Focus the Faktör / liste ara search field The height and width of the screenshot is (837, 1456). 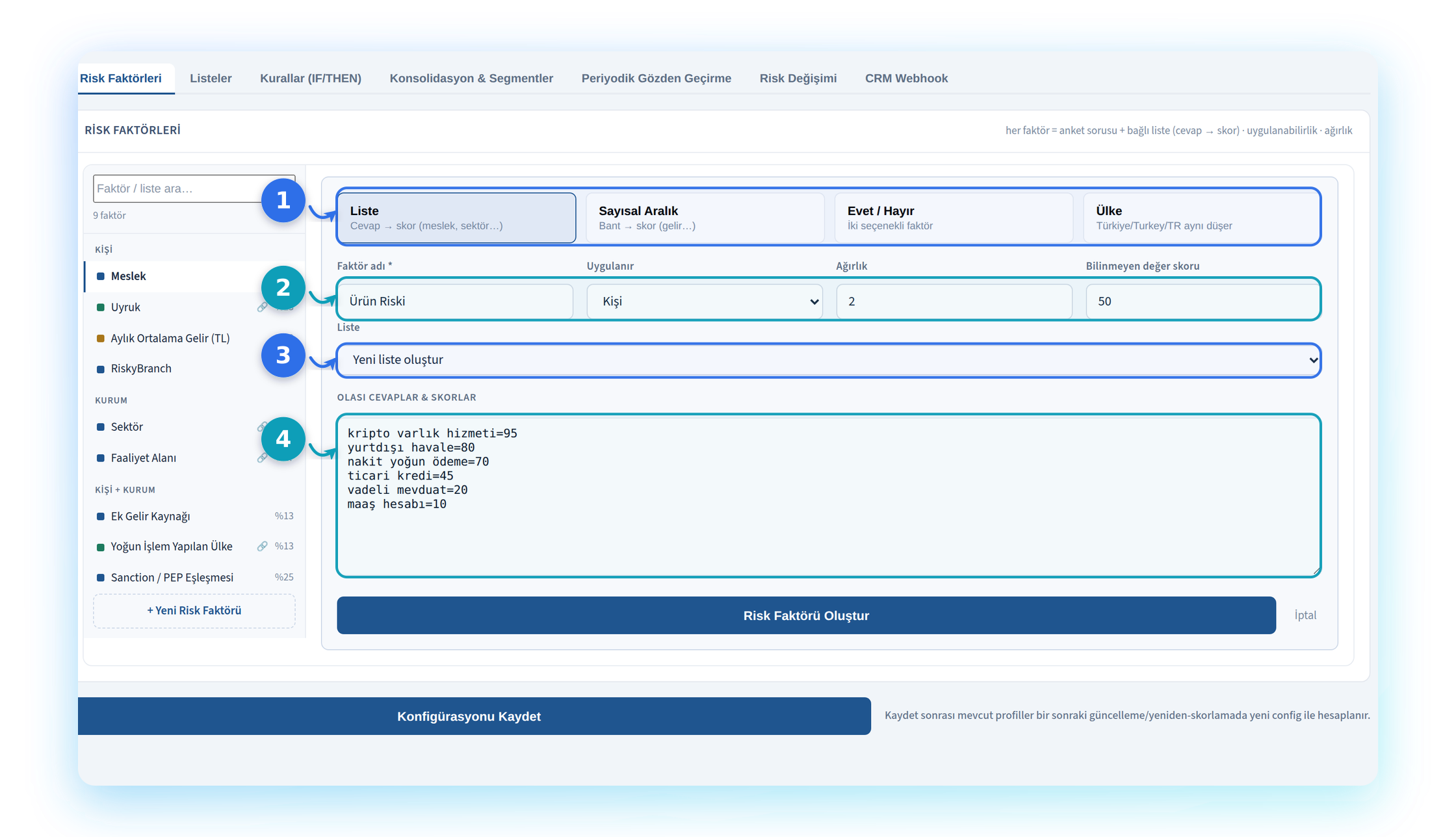click(179, 188)
